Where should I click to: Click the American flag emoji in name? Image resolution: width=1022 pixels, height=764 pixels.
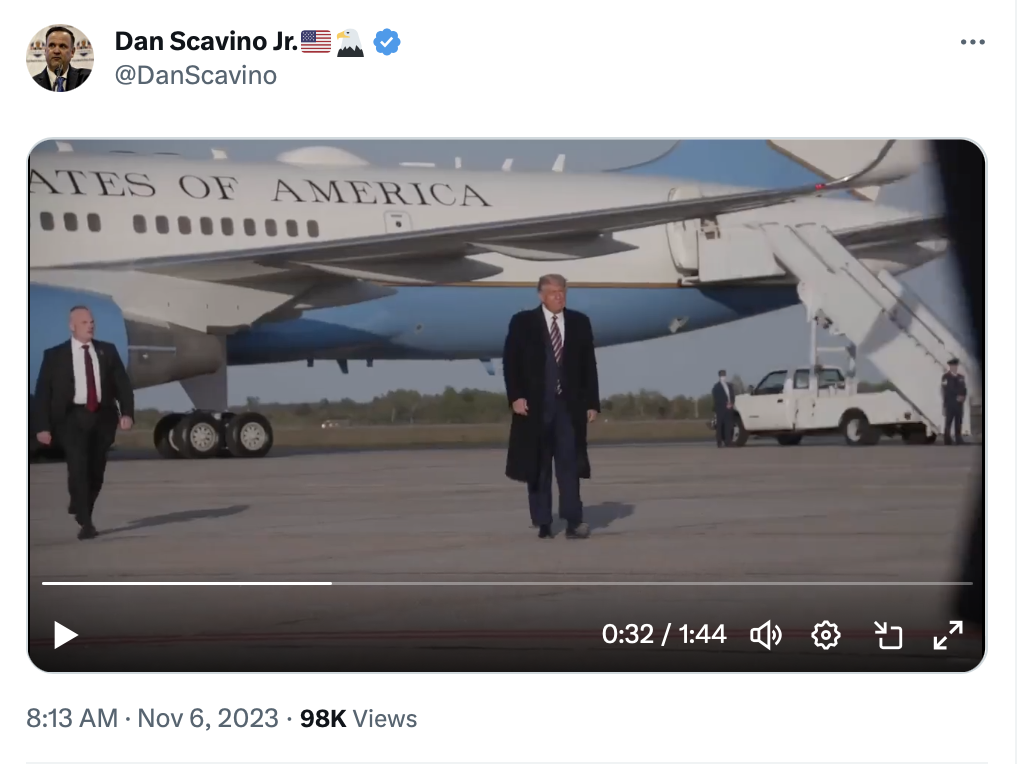click(x=316, y=42)
